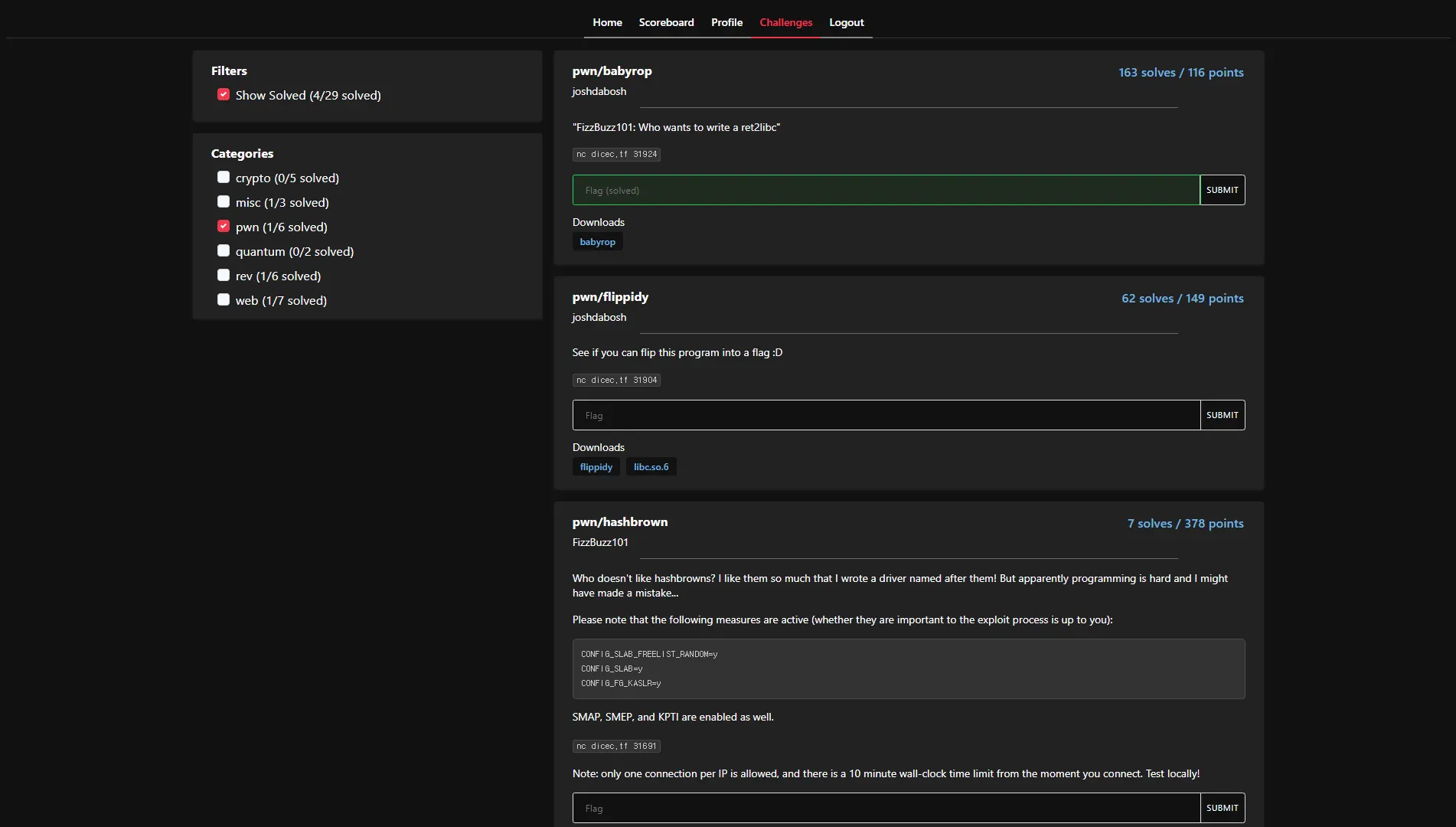The height and width of the screenshot is (827, 1456).
Task: Click Logout in the navigation bar
Action: [x=846, y=22]
